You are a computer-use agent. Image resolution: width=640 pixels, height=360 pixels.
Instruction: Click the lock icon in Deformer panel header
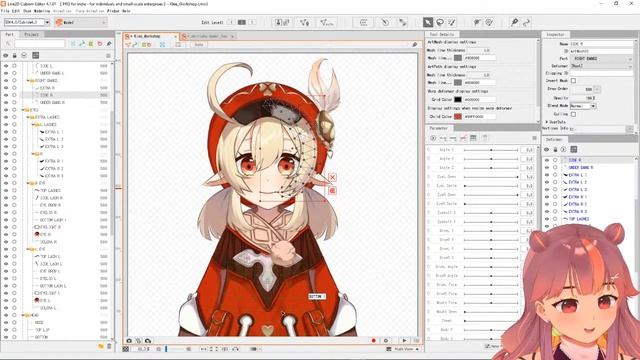(x=555, y=149)
